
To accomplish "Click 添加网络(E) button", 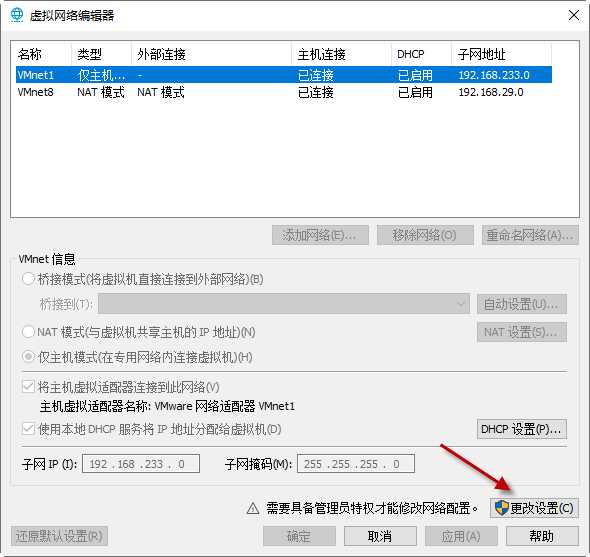I will [320, 235].
